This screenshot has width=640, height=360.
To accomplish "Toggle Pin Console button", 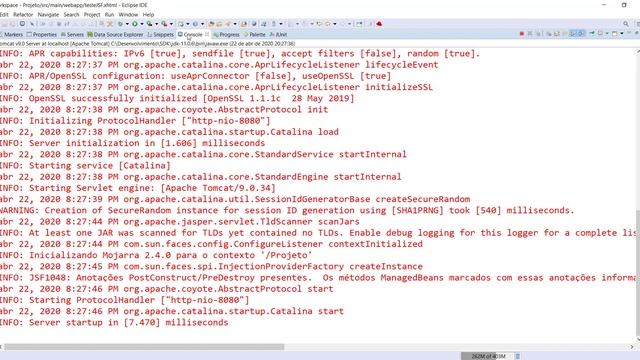I will pyautogui.click(x=592, y=33).
